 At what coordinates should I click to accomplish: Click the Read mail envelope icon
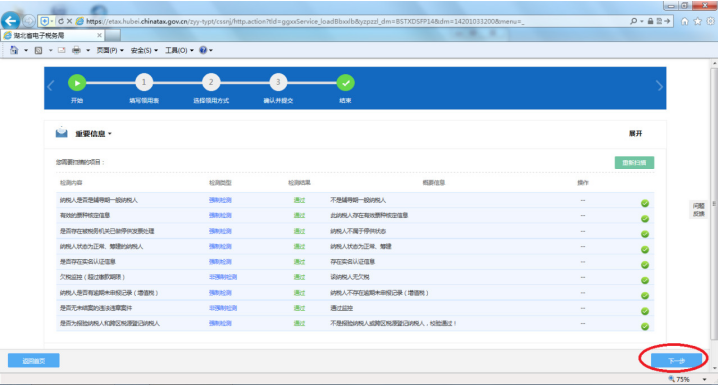point(62,50)
